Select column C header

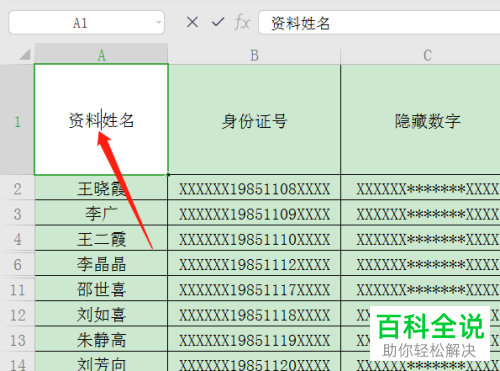coord(421,54)
